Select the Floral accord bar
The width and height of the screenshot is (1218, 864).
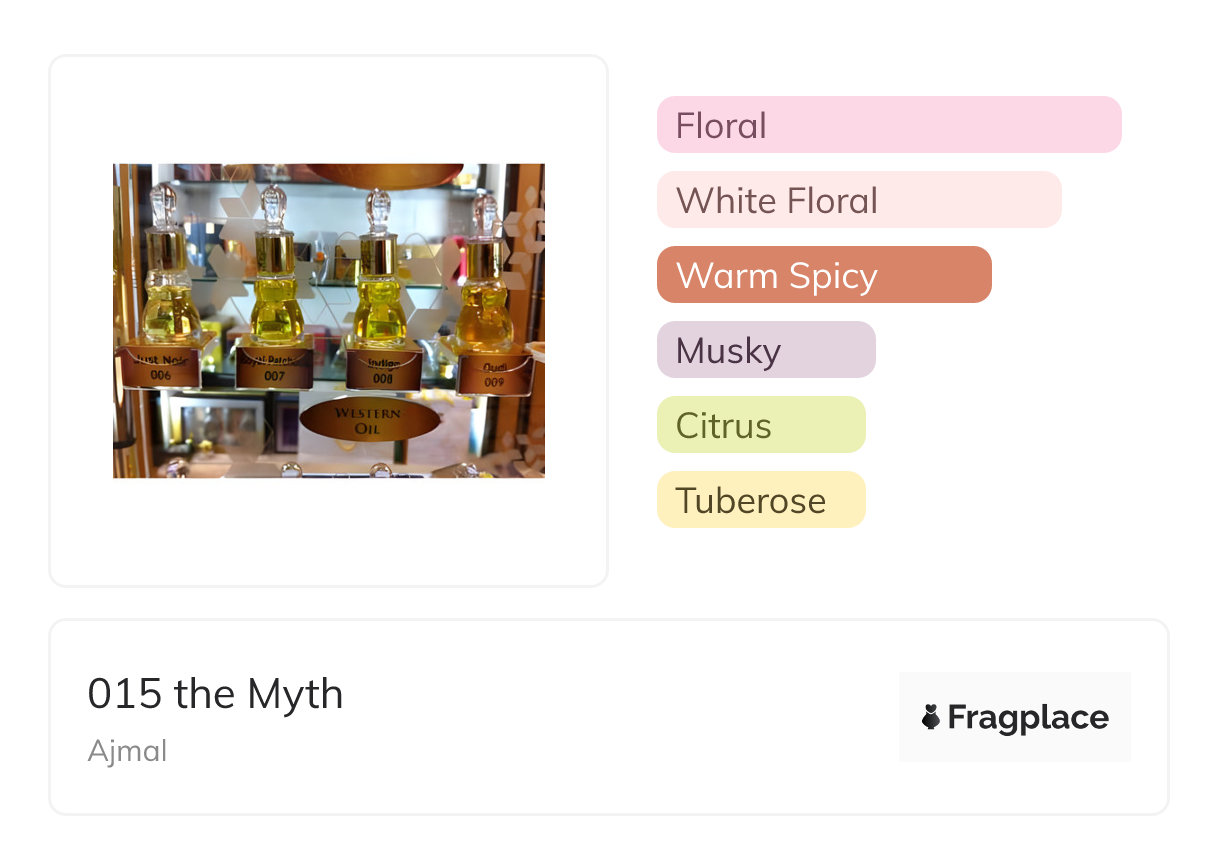click(x=888, y=125)
